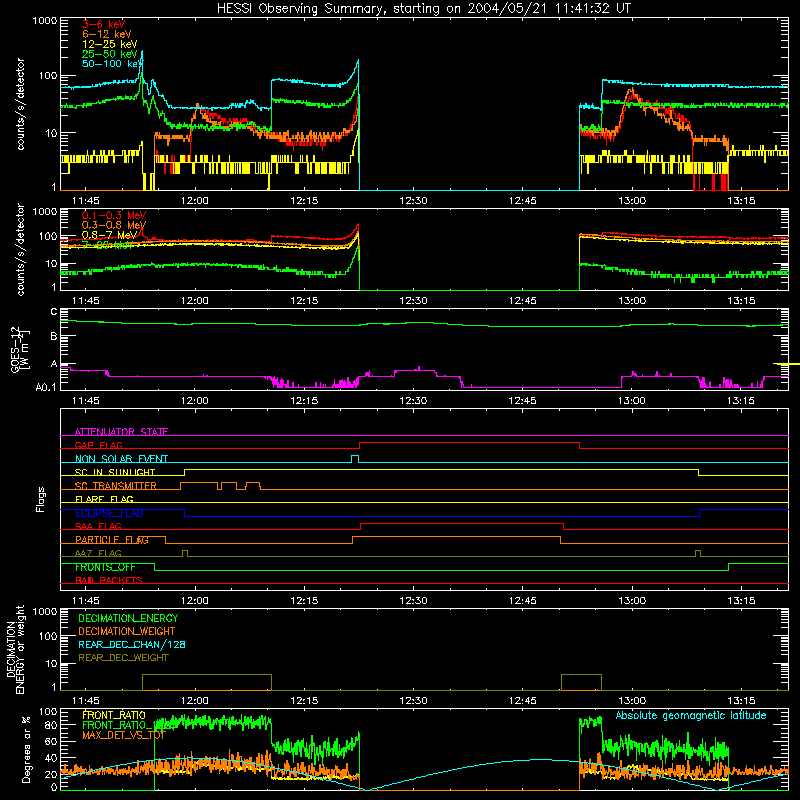
Task: Click the 12:30 tick label below Flags panel
Action: coord(413,601)
